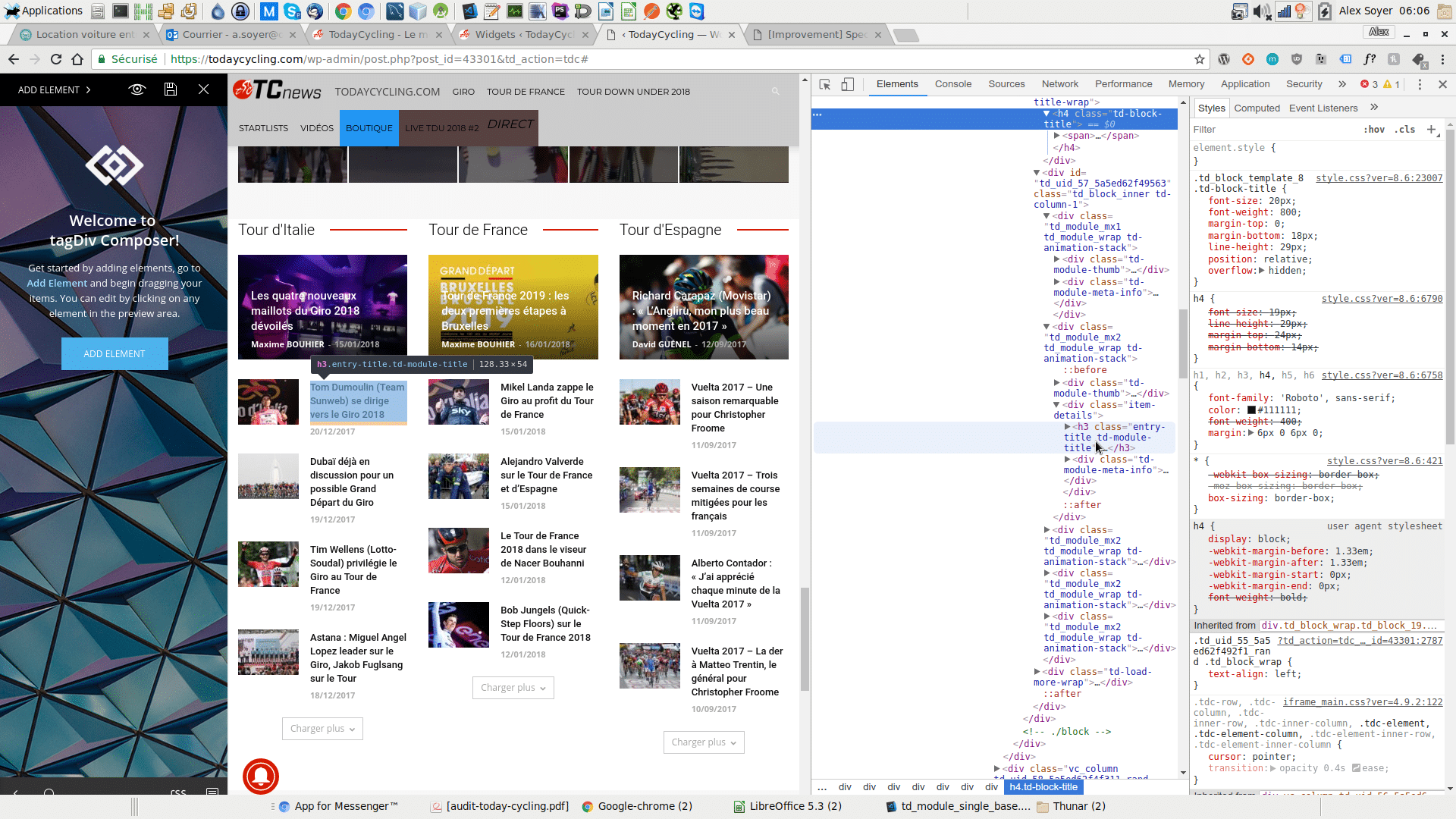Image resolution: width=1456 pixels, height=819 pixels.
Task: Open the STARTLISTS menu item
Action: (263, 128)
